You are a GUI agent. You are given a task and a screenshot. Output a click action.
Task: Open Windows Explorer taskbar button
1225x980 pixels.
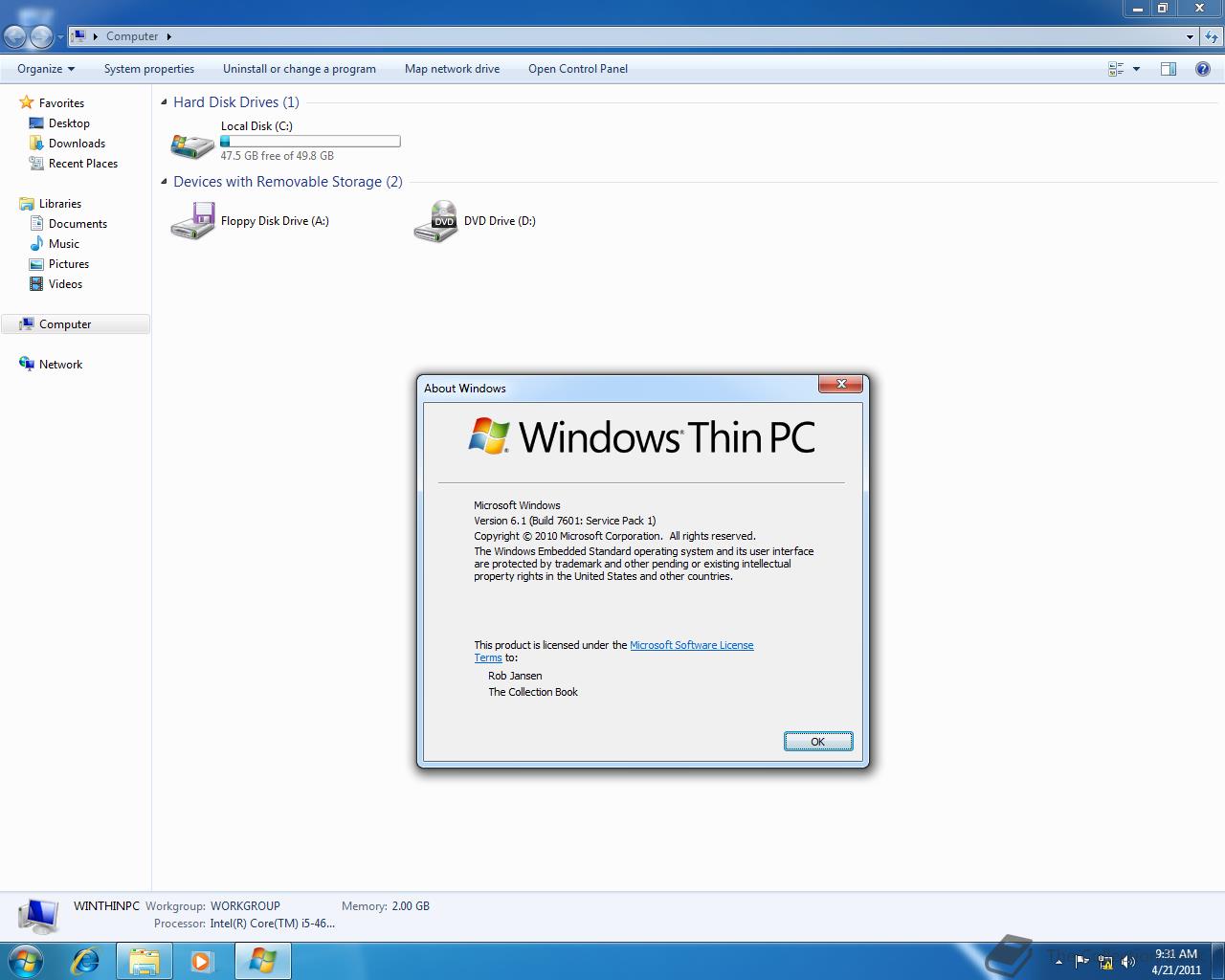pyautogui.click(x=145, y=961)
